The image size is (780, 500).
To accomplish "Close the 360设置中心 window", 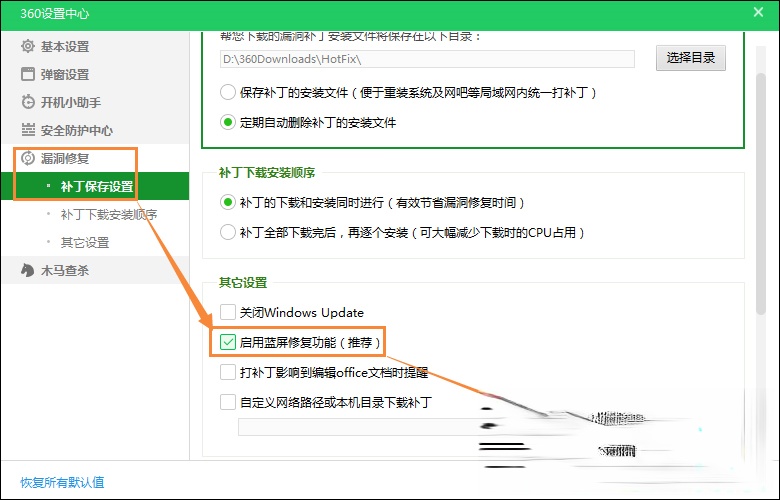I will (x=758, y=12).
